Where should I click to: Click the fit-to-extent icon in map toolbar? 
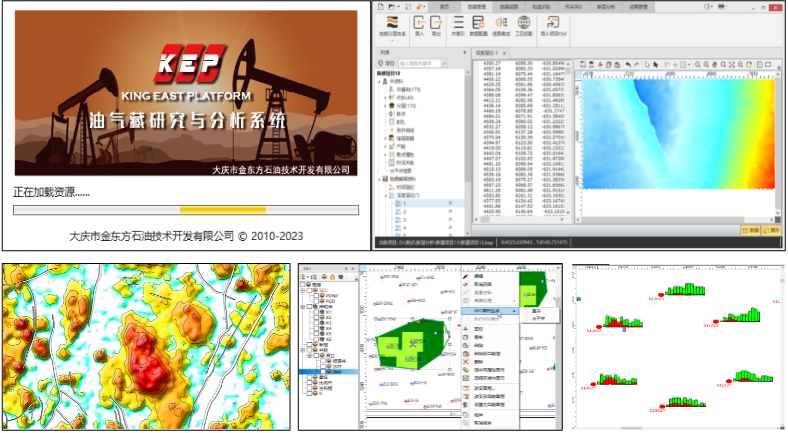click(732, 65)
